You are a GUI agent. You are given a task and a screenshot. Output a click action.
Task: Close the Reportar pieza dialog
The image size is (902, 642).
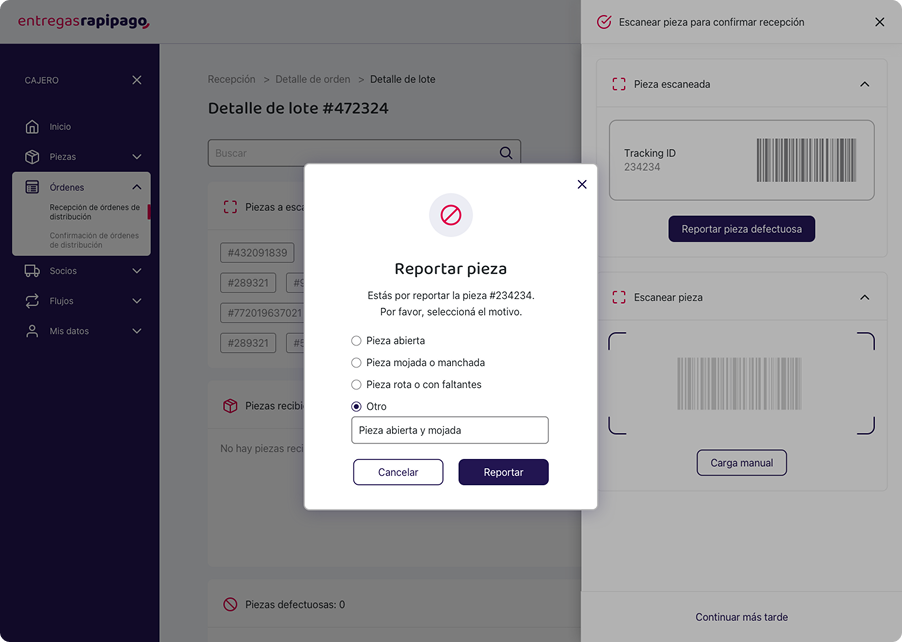(x=582, y=184)
